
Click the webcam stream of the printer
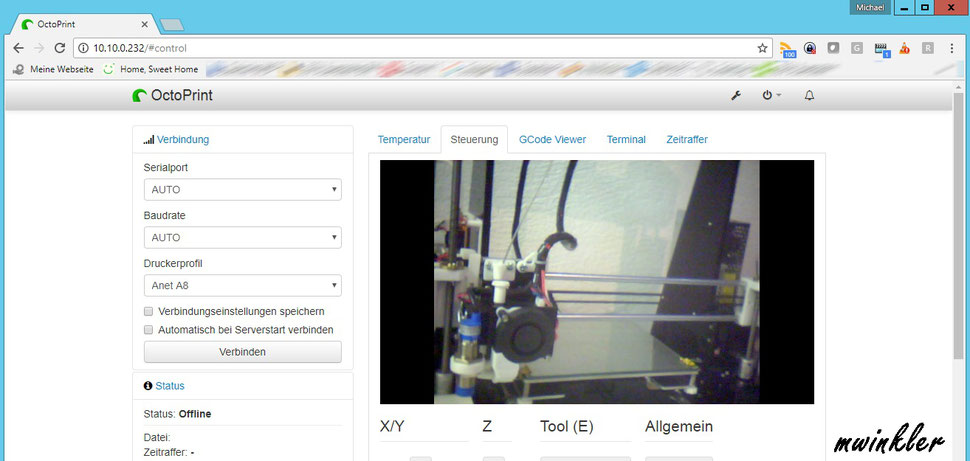point(597,282)
